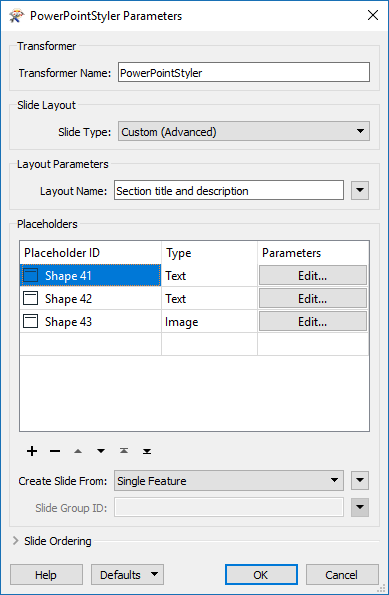Click the move to top icon
The width and height of the screenshot is (389, 595).
tap(124, 451)
